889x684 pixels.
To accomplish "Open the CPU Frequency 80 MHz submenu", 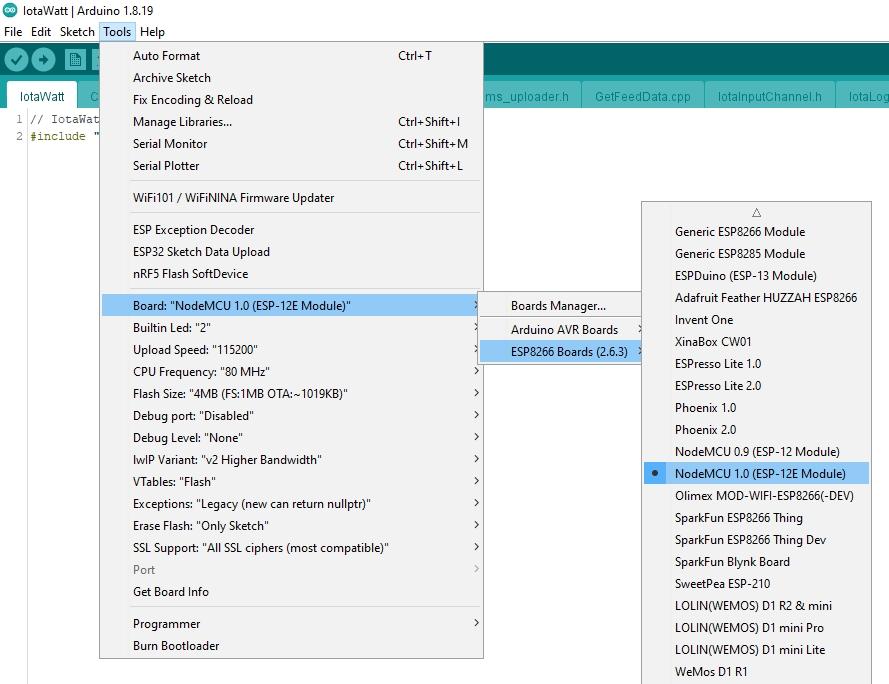I will coord(291,372).
